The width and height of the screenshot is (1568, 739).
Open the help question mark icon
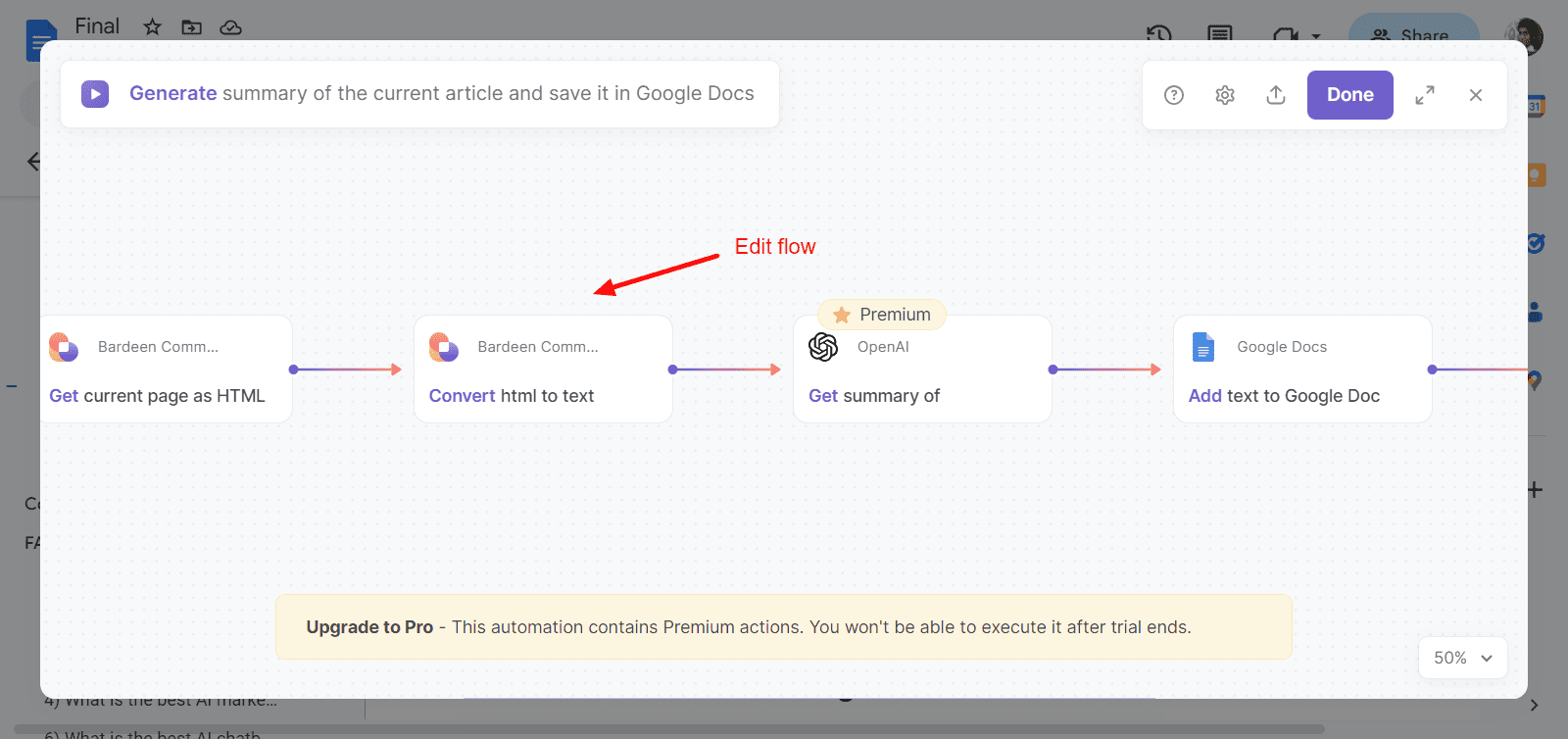click(x=1174, y=95)
